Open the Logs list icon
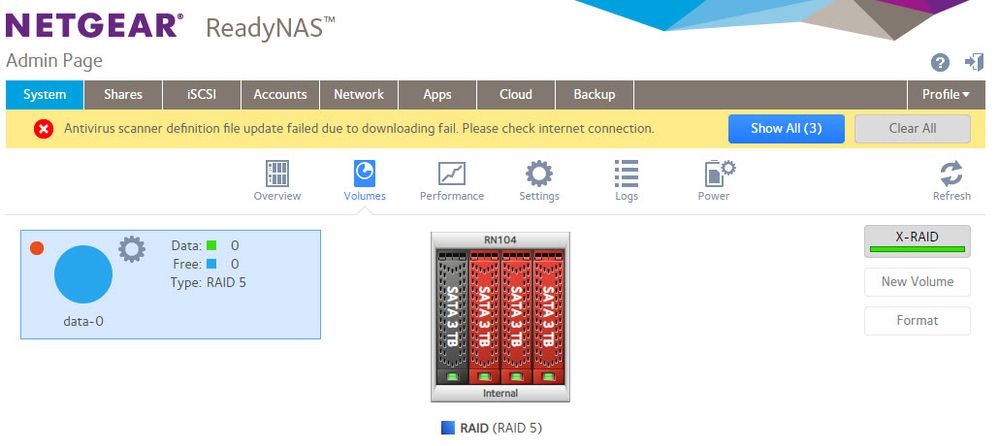This screenshot has height=446, width=999. point(626,175)
